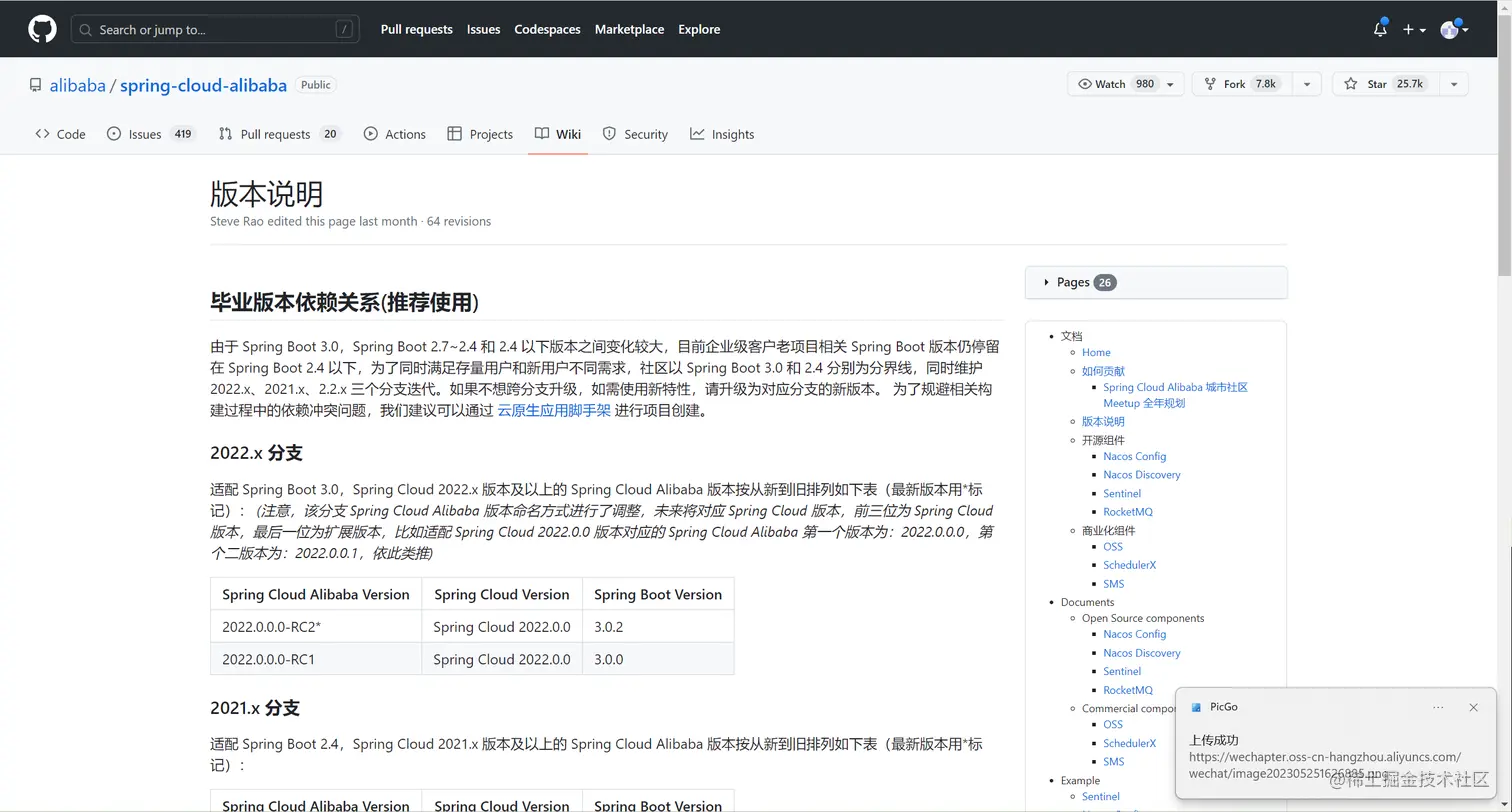The width and height of the screenshot is (1512, 812).
Task: Switch to the Security tab
Action: pyautogui.click(x=635, y=134)
